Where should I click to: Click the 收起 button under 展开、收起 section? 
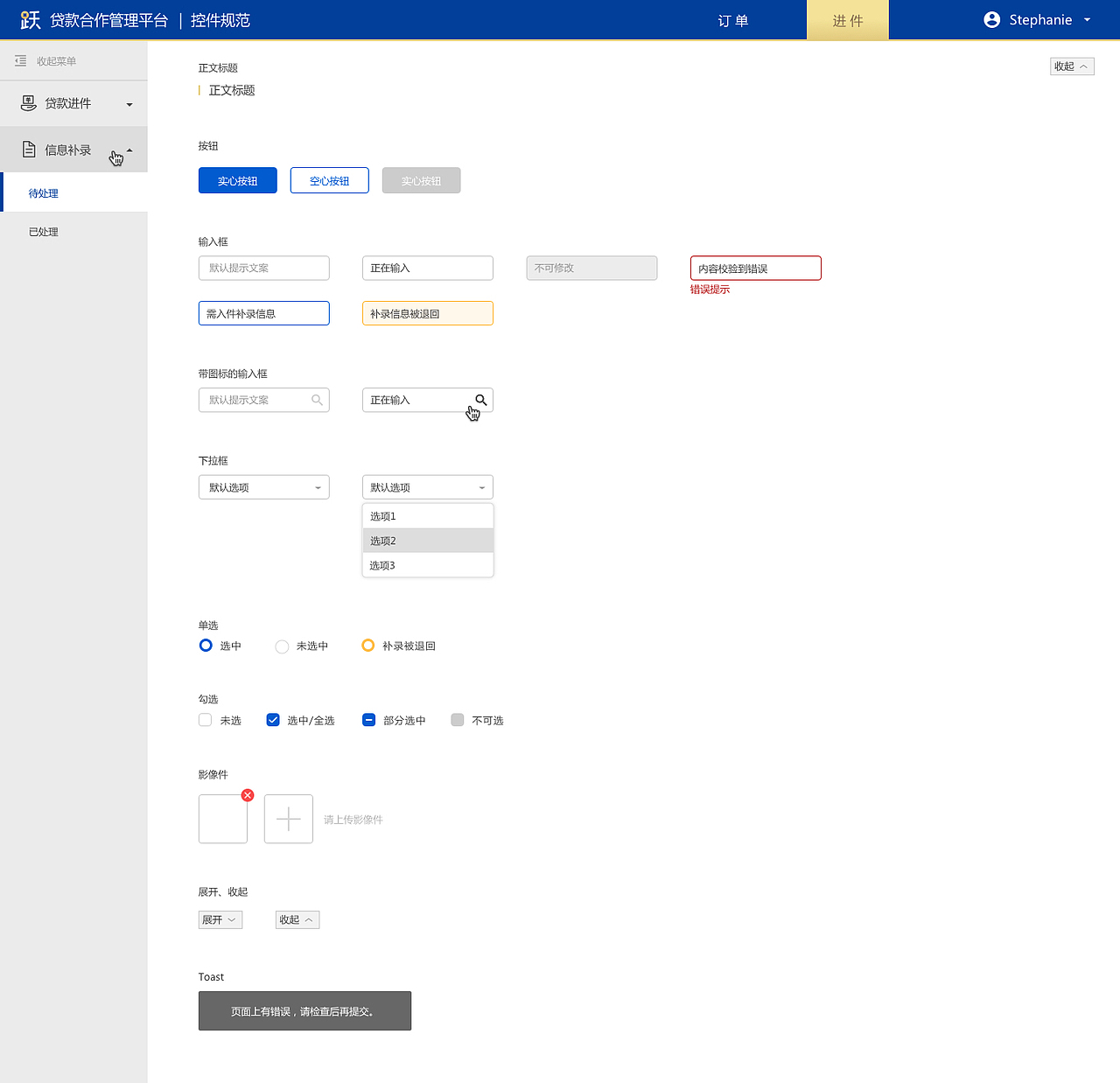pyautogui.click(x=297, y=919)
